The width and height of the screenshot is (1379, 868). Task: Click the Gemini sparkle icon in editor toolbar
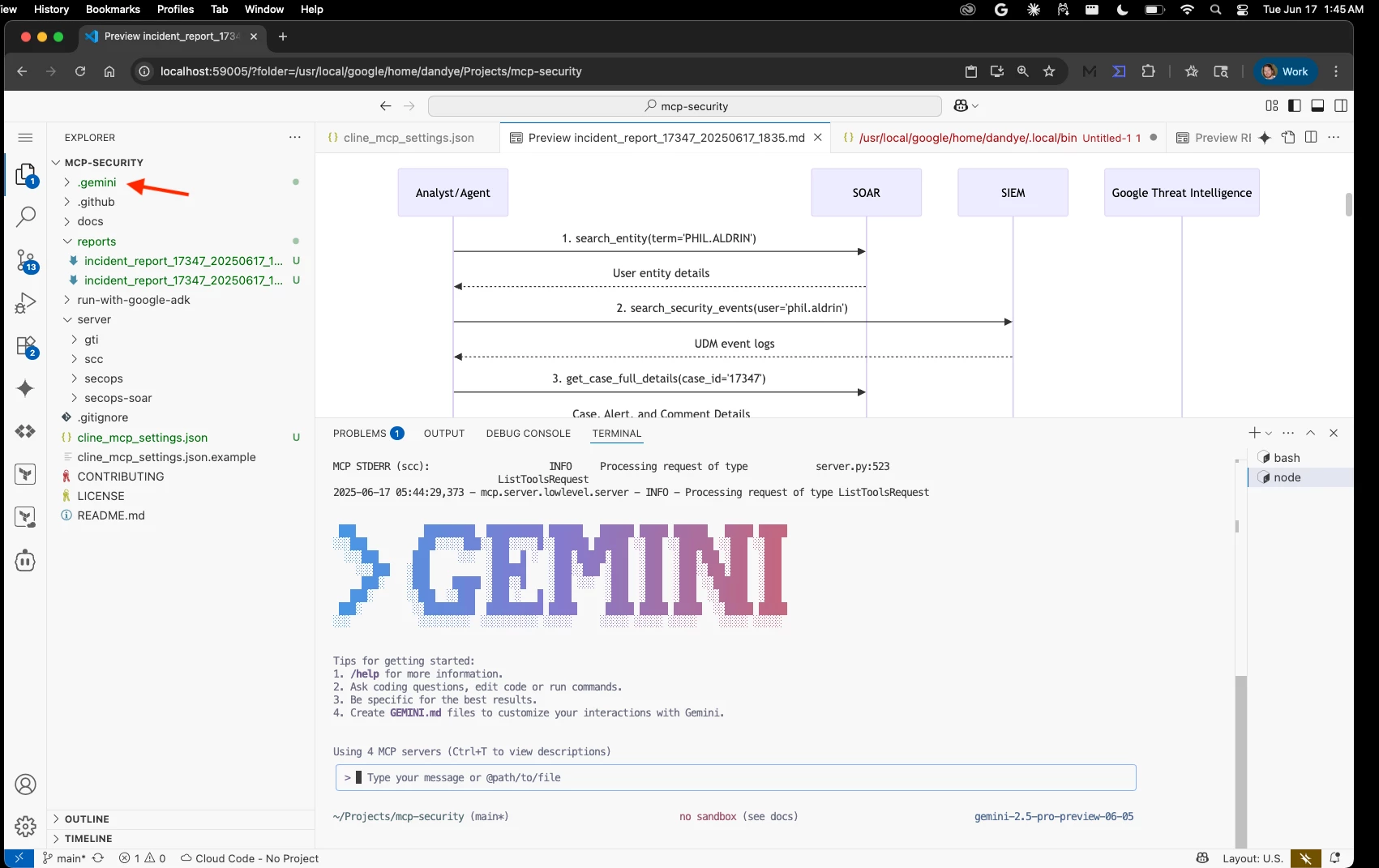pos(1265,138)
